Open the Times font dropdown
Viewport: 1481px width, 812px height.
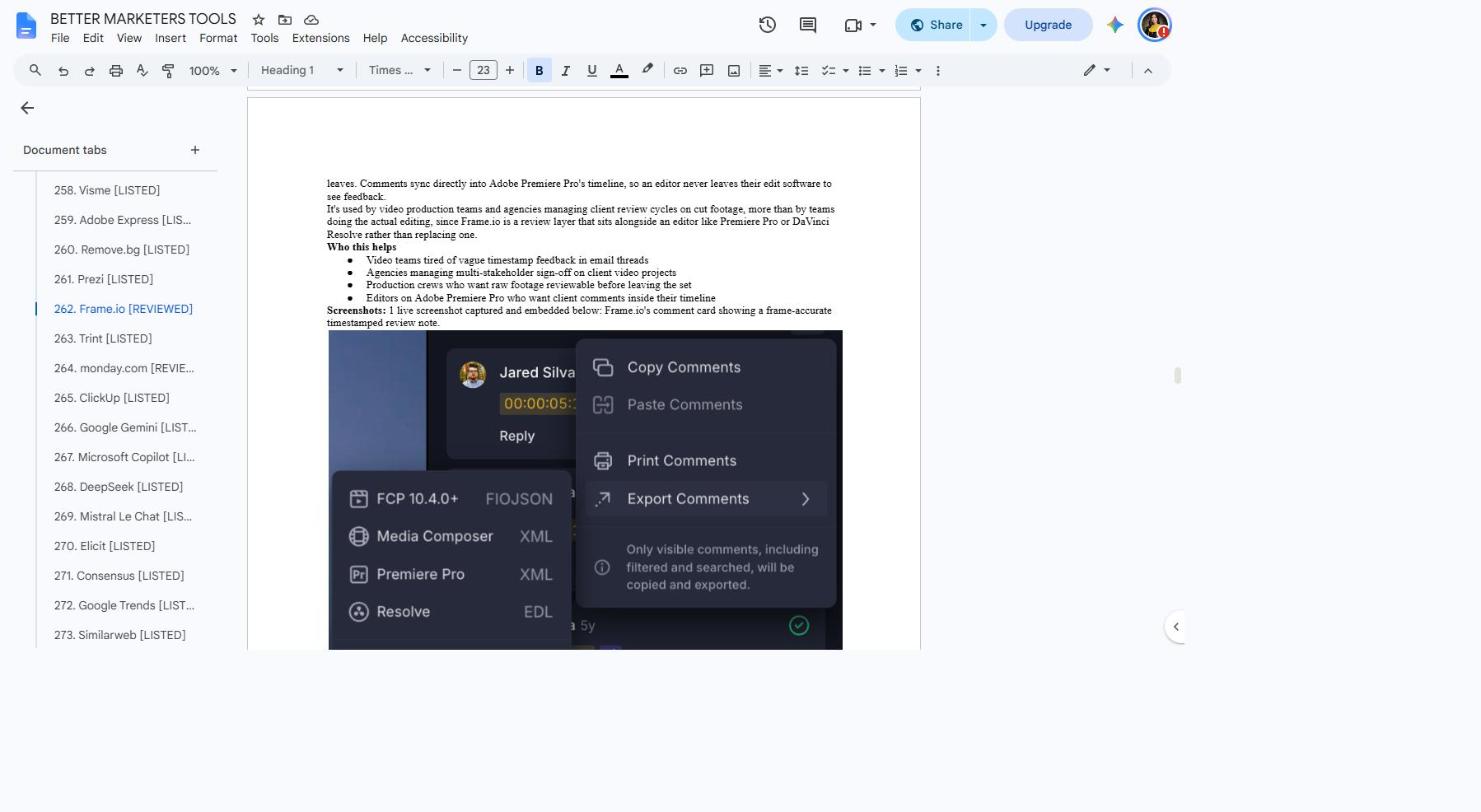pos(399,70)
